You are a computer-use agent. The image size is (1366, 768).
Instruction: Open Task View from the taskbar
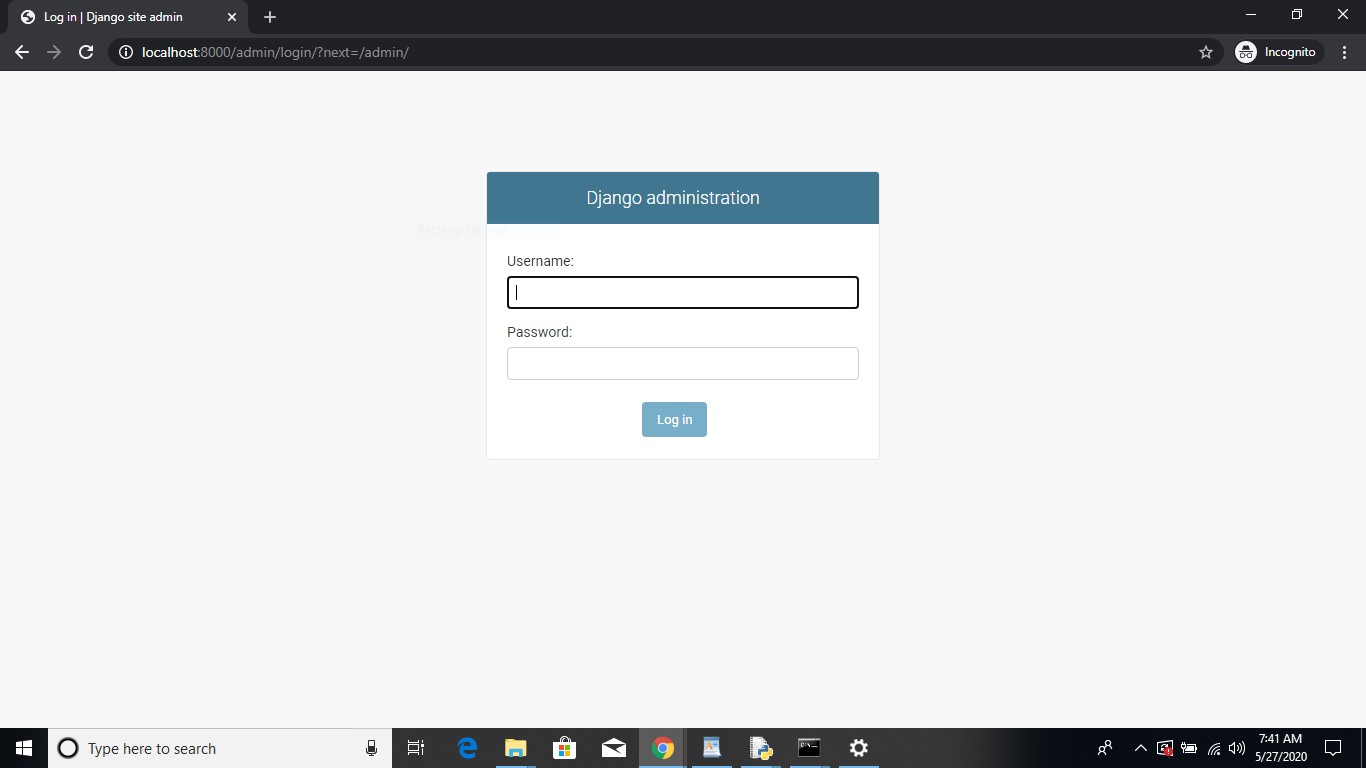point(416,748)
